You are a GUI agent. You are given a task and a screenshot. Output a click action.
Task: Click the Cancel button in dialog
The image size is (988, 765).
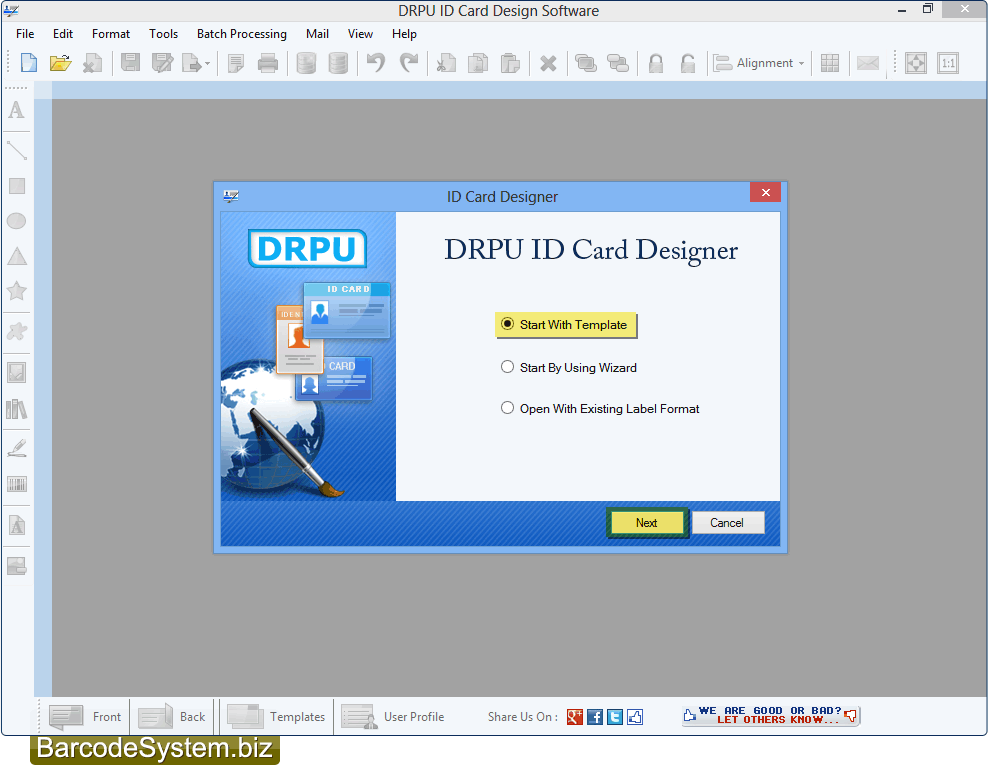727,522
